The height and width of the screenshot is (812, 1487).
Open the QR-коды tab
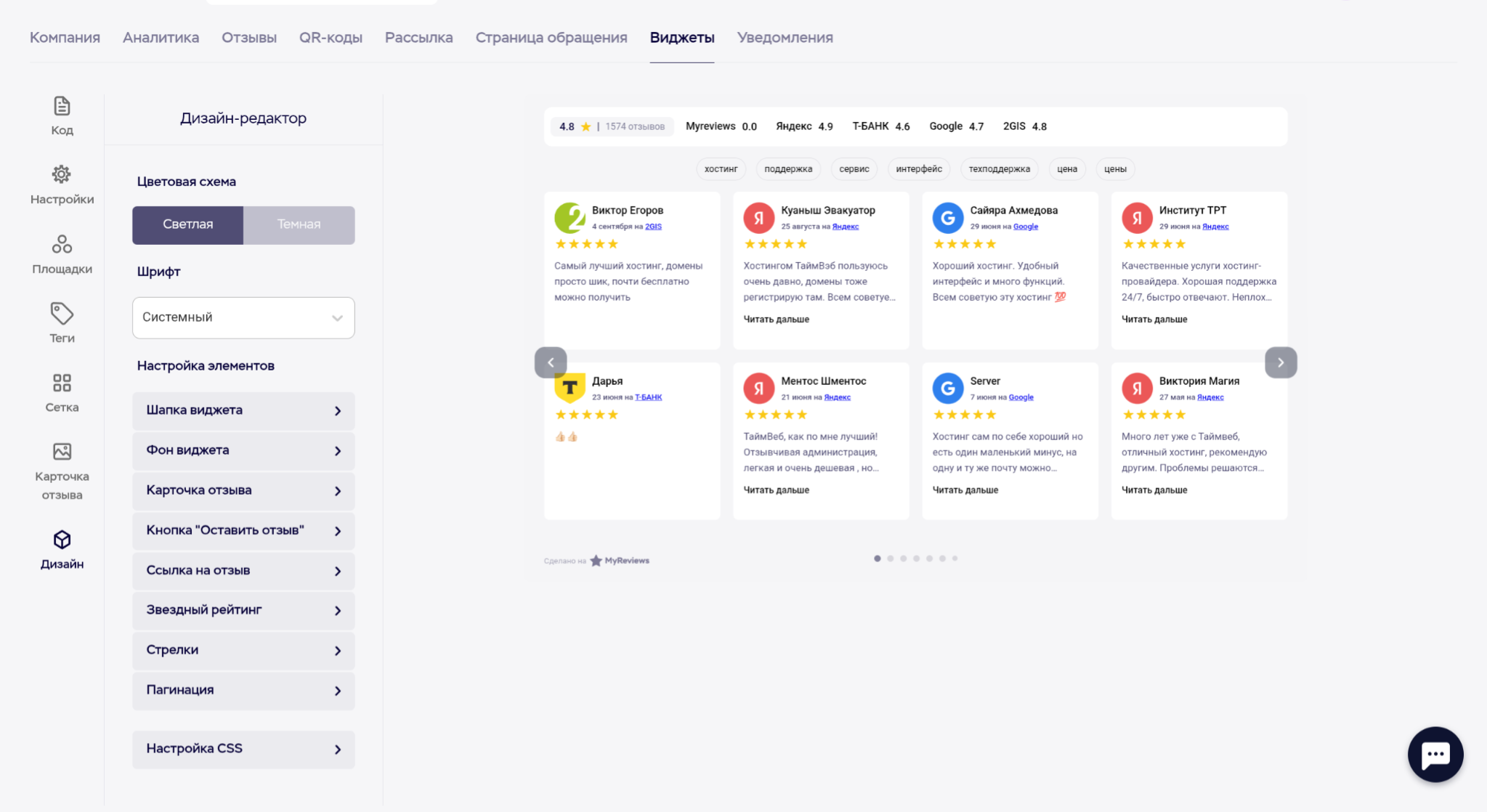[331, 38]
